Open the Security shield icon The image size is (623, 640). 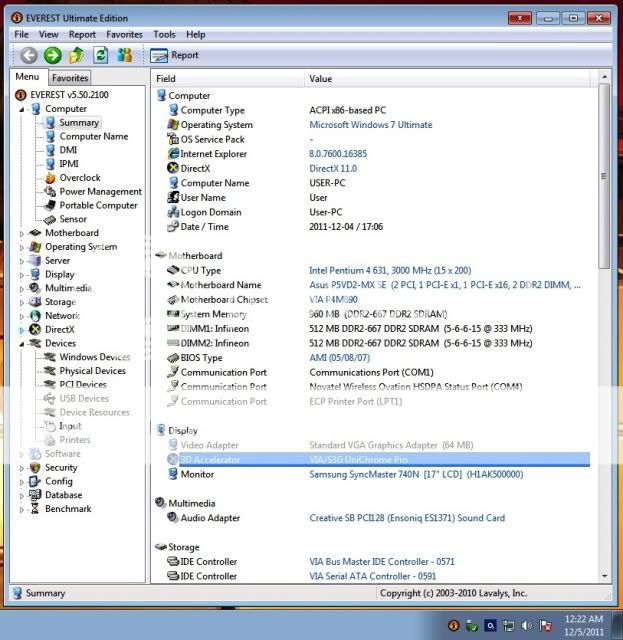(x=35, y=468)
